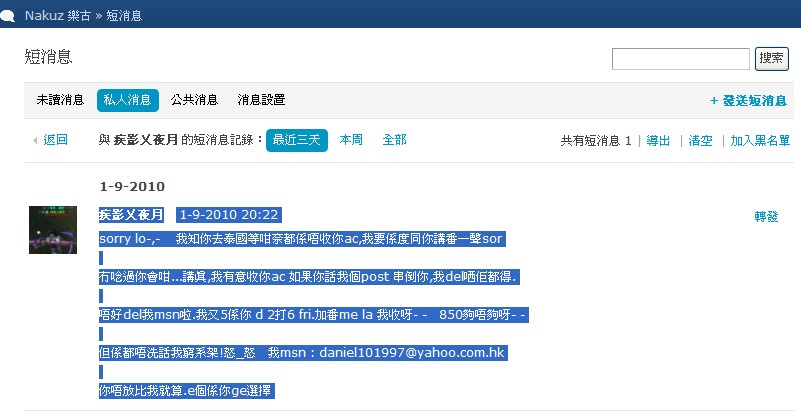This screenshot has width=801, height=412.
Task: Forward the message with 轉發
Action: [766, 216]
